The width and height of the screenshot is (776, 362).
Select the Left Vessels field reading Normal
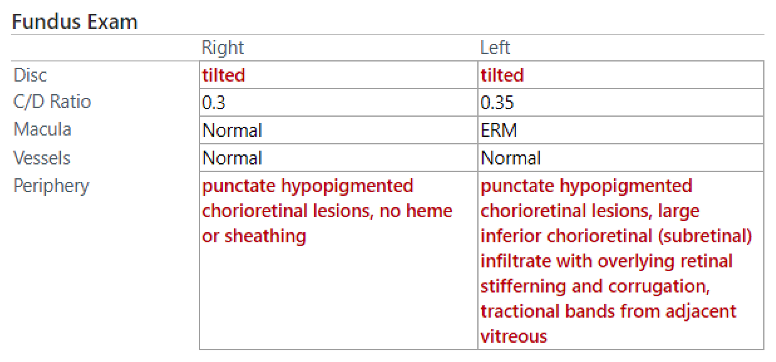[621, 158]
